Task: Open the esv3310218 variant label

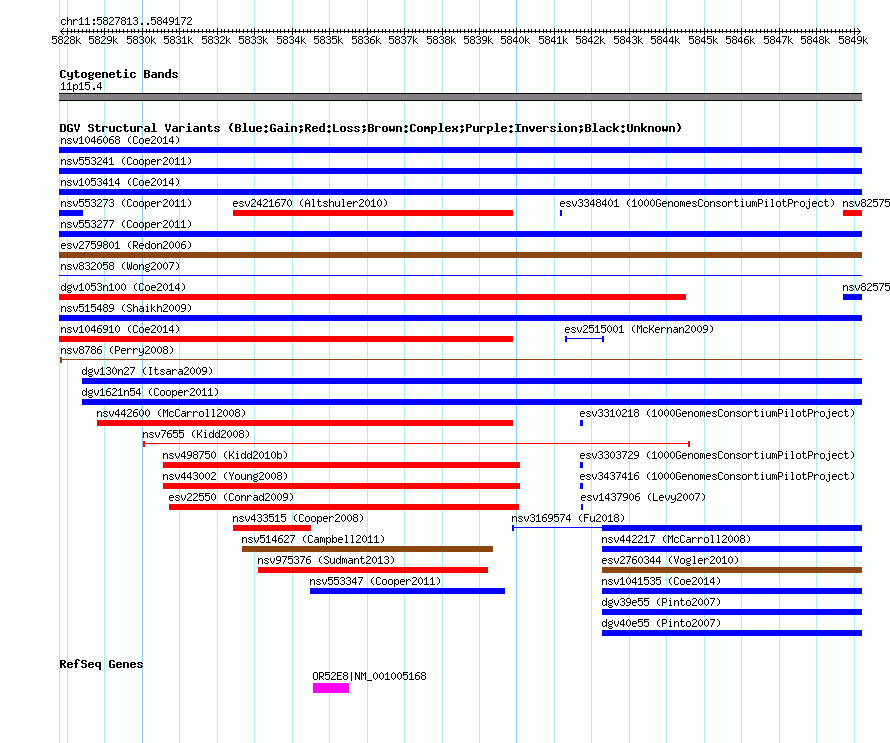Action: tap(717, 413)
